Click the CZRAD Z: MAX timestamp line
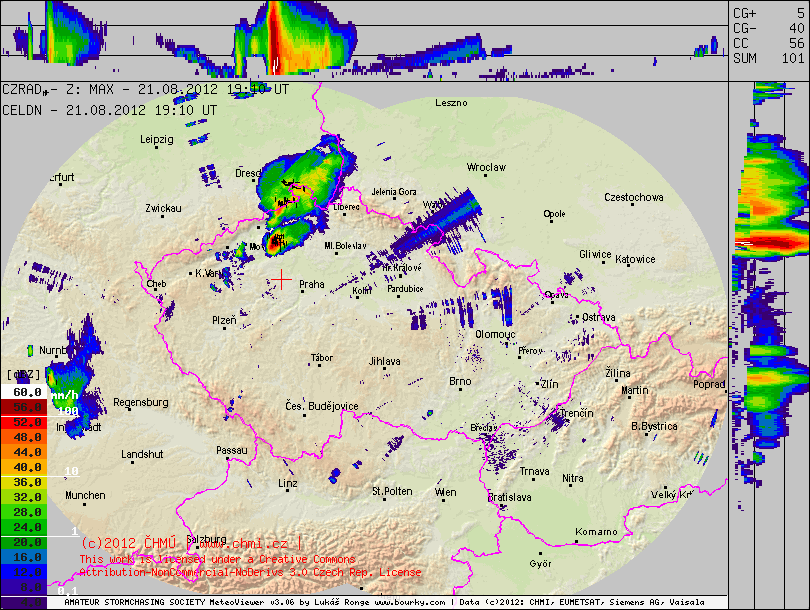 pos(146,89)
